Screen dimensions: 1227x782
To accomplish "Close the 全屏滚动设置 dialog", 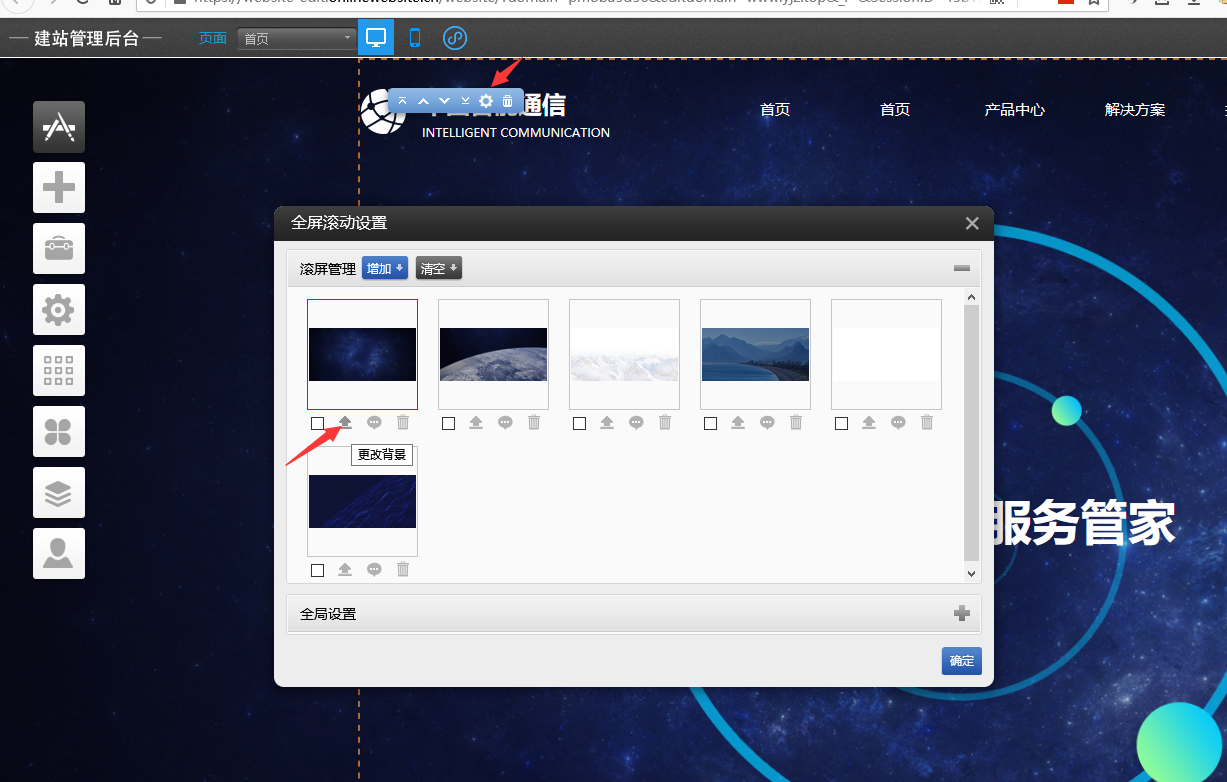I will click(972, 223).
